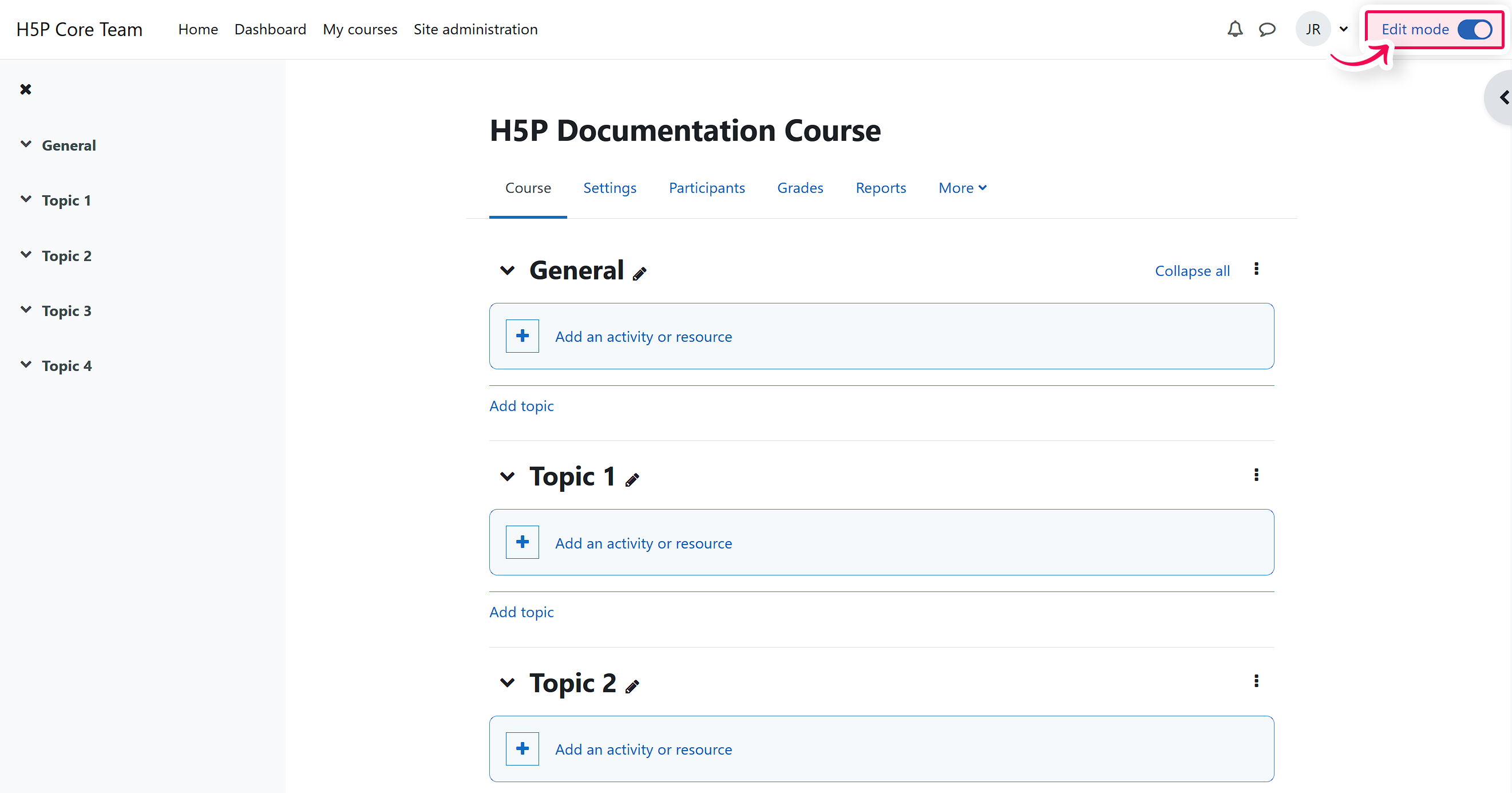Click the Topic 2 section heading text

coord(573,682)
